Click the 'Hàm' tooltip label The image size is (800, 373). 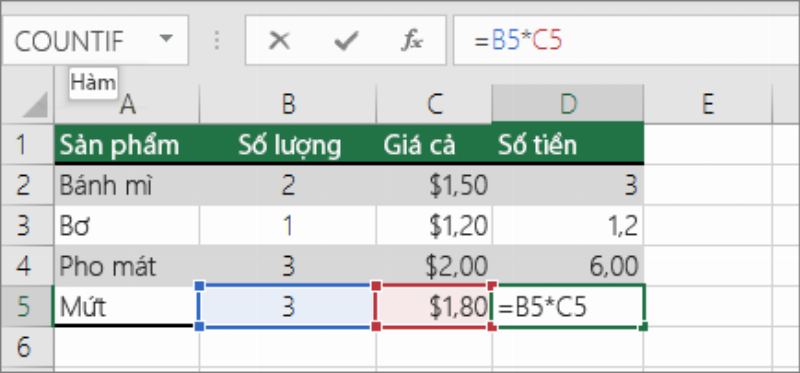pos(93,82)
